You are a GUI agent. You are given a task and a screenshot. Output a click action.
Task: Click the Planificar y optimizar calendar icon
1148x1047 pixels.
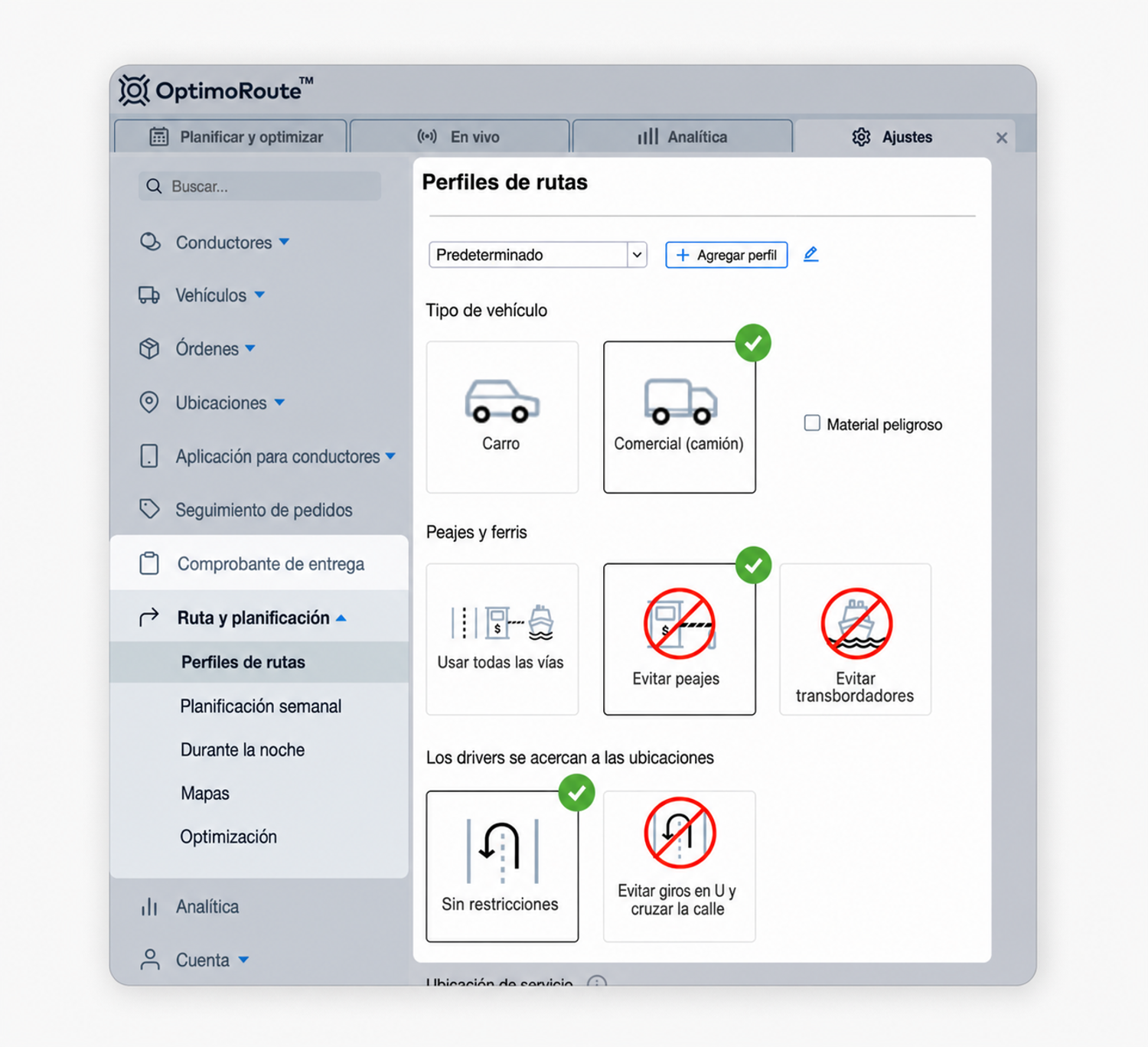coord(159,136)
